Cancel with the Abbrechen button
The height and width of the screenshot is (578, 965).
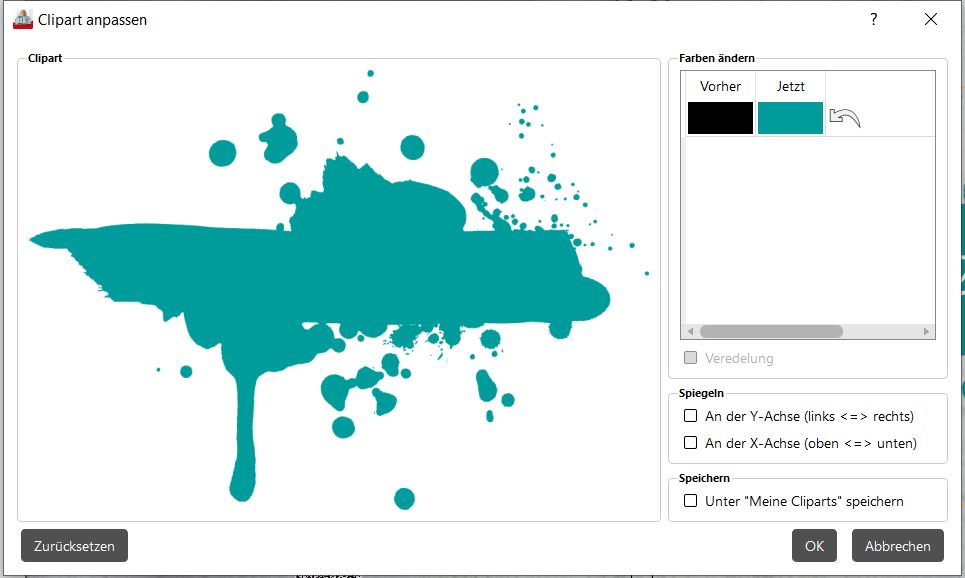897,546
